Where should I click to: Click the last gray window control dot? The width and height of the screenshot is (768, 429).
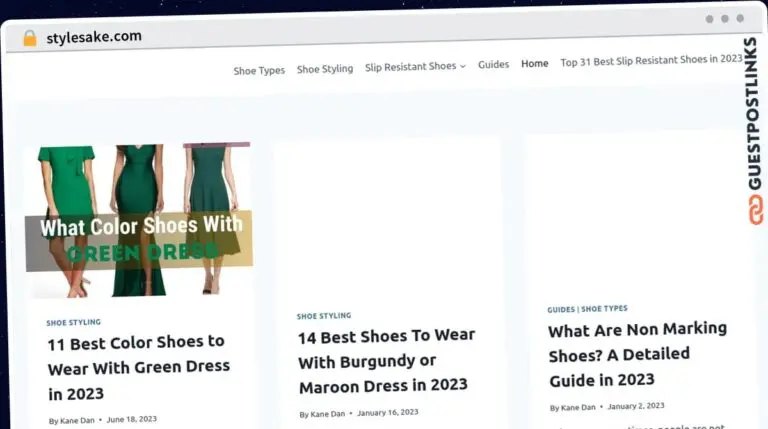[740, 18]
